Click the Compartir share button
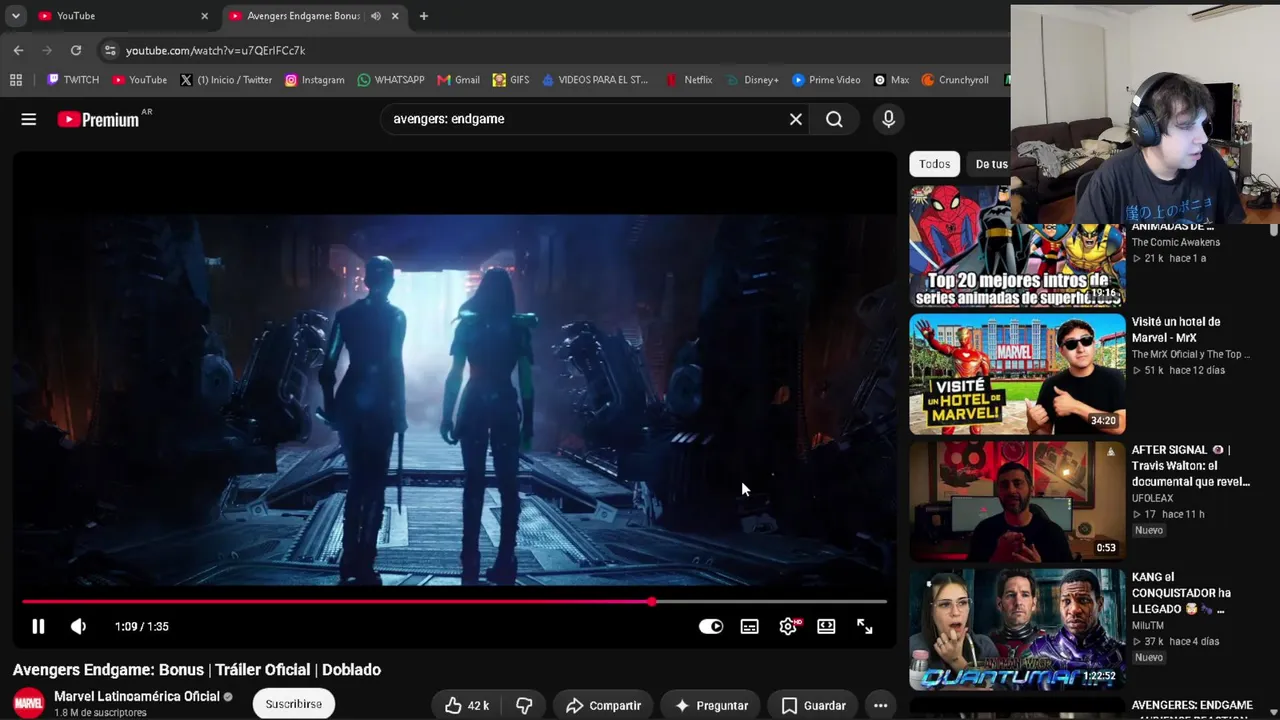Viewport: 1280px width, 720px height. (603, 705)
